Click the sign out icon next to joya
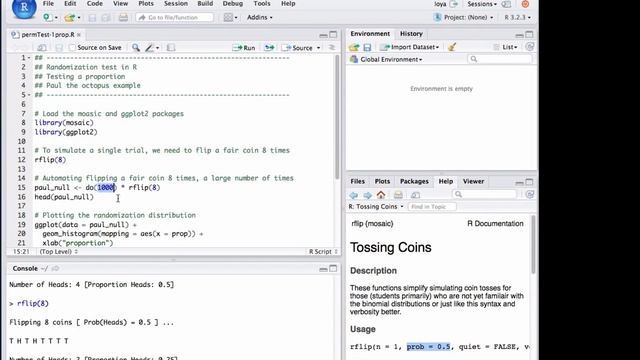This screenshot has height=360, width=640. (453, 4)
